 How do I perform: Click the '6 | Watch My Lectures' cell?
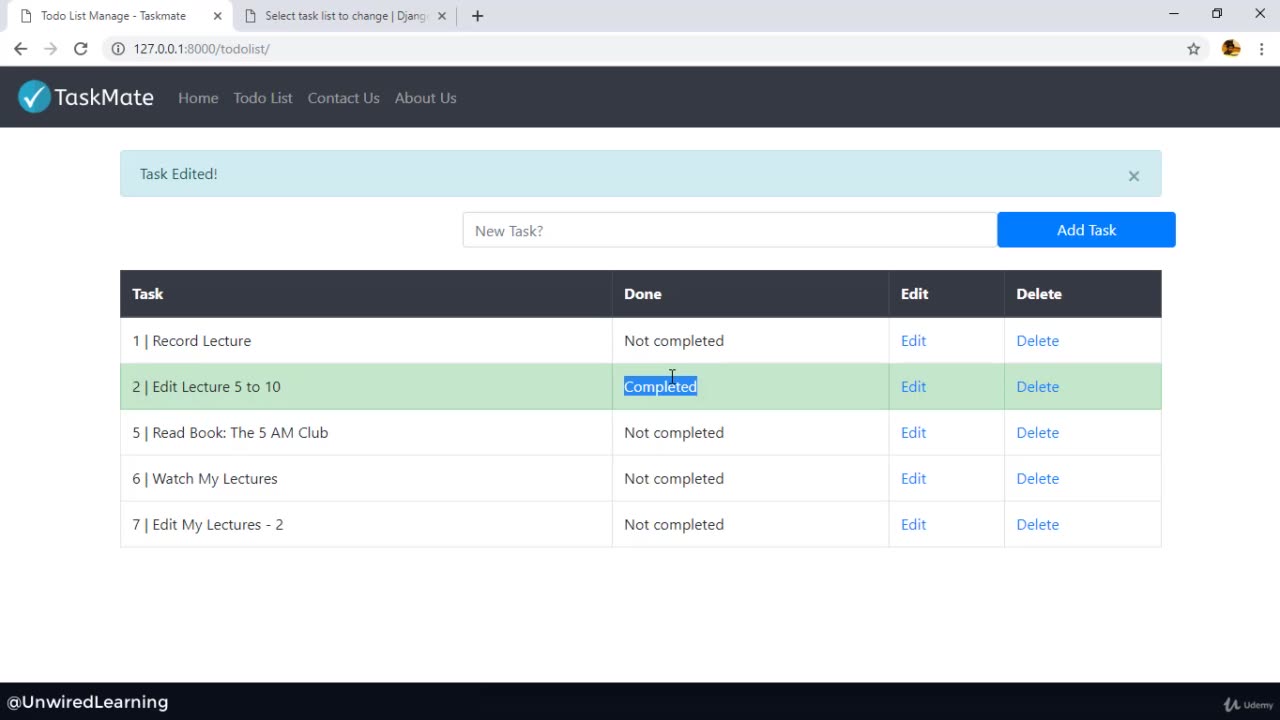coord(366,479)
